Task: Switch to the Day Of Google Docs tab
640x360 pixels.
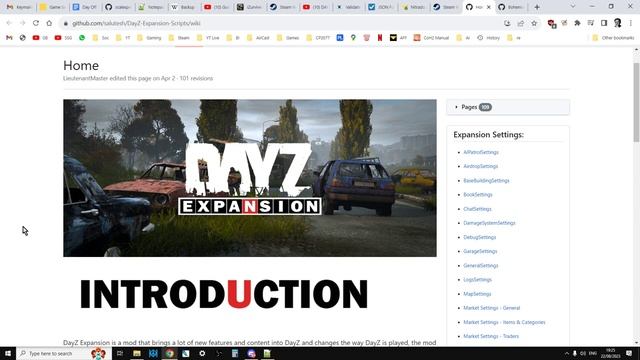Action: [85, 7]
